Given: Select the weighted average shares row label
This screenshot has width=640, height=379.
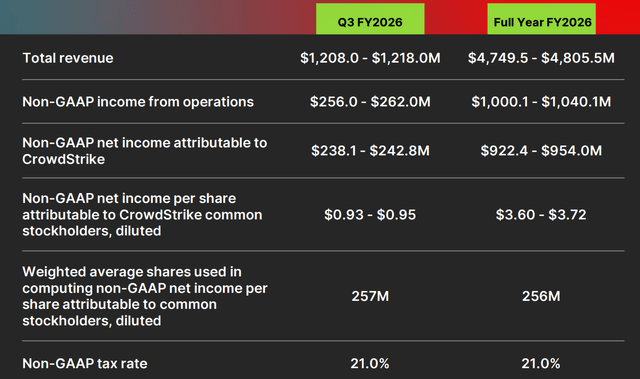Looking at the screenshot, I should (x=145, y=296).
